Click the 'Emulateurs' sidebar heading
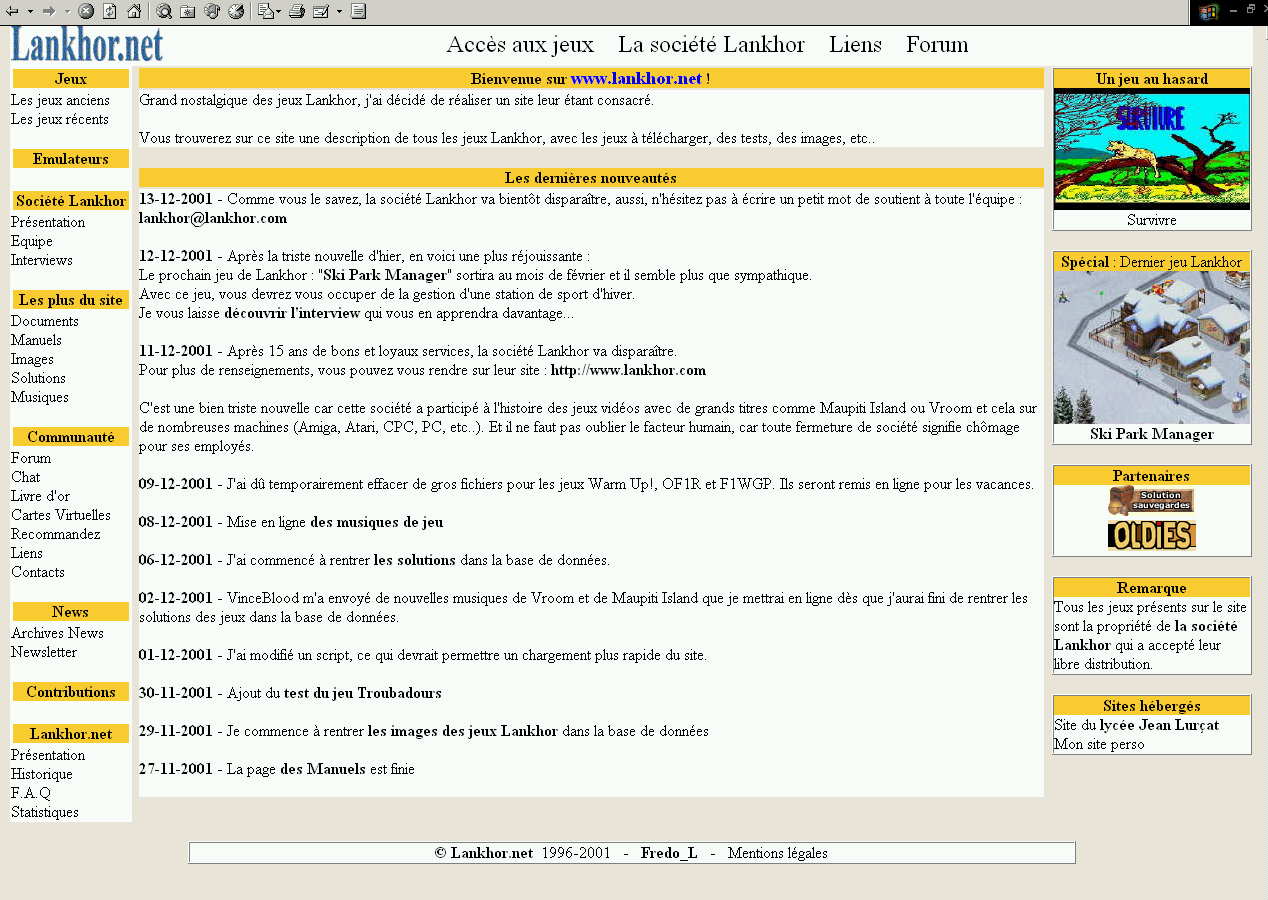The image size is (1268, 900). [x=71, y=159]
